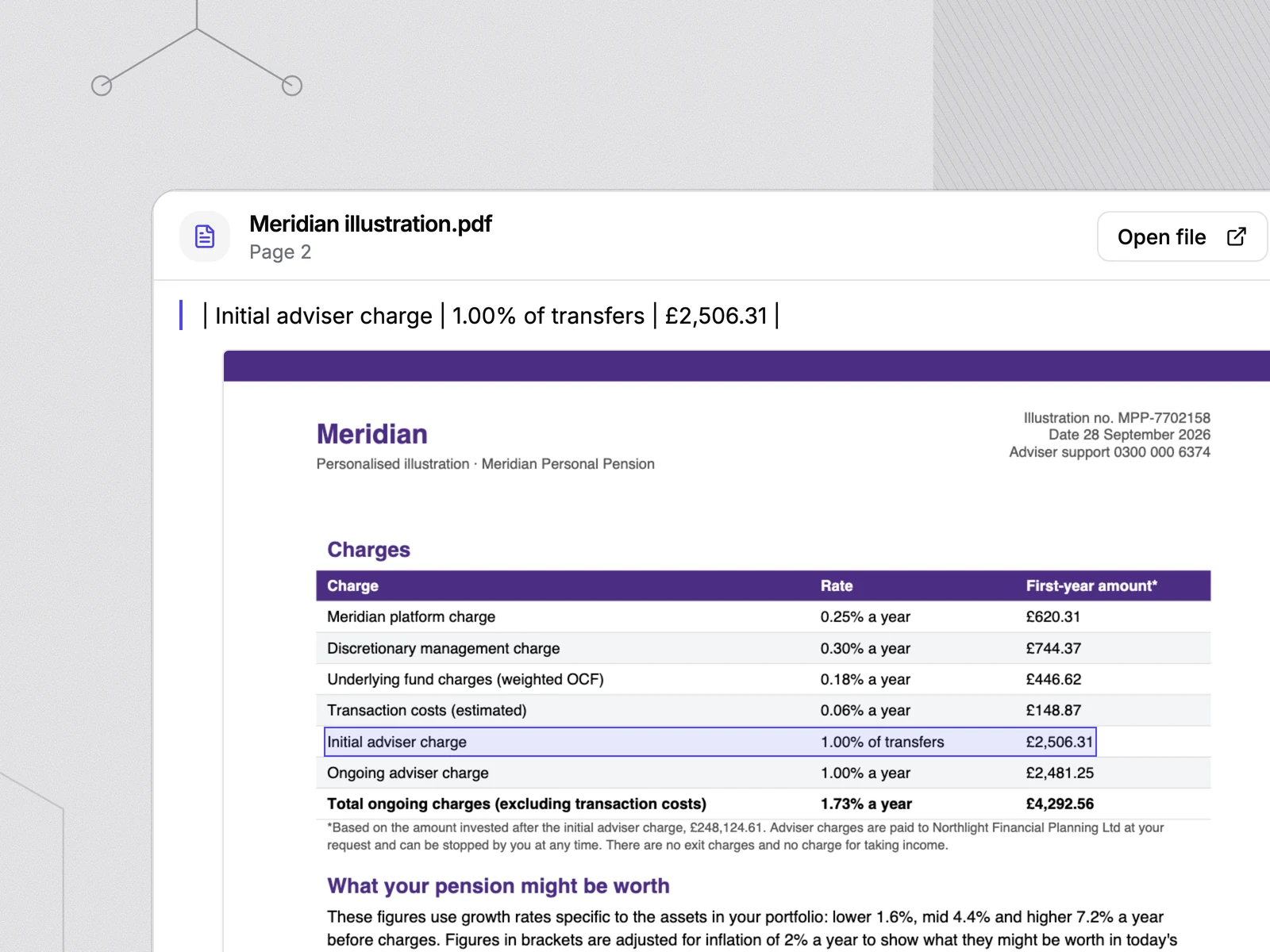Click Adviser support 0300 000 6374
This screenshot has width=1270, height=952.
pos(1110,452)
